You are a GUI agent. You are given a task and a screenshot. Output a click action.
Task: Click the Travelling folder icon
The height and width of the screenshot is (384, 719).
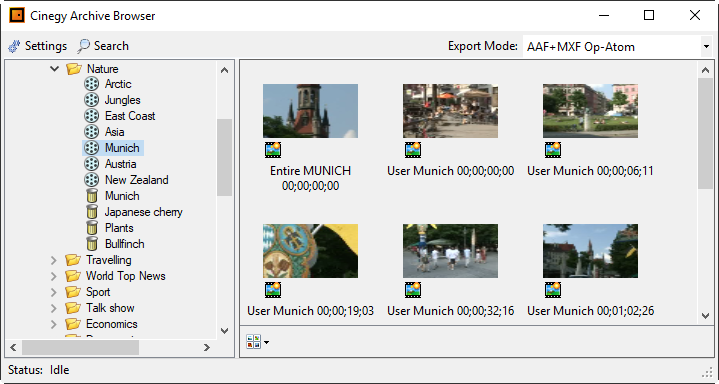pos(73,260)
